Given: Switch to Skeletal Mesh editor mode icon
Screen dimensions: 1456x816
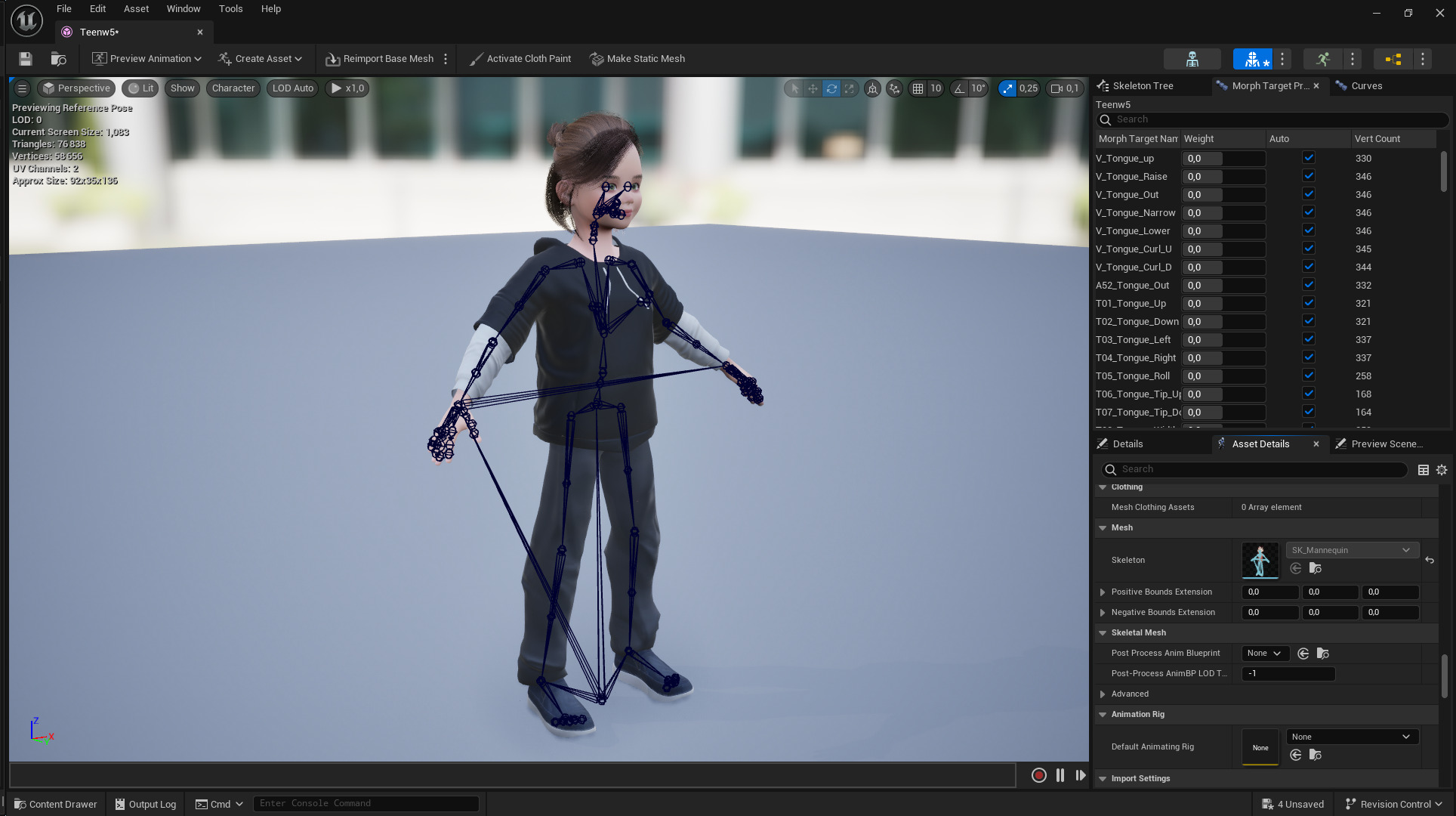Looking at the screenshot, I should 1253,59.
